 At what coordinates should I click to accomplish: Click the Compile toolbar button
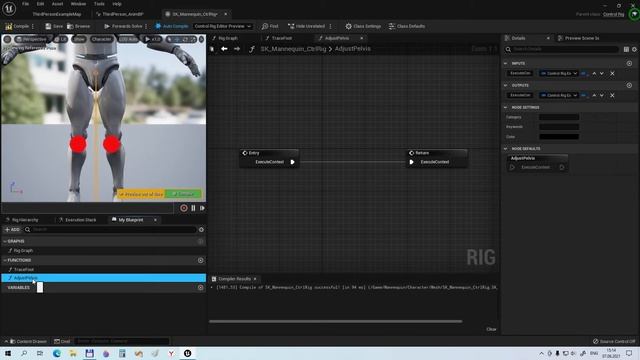(x=17, y=26)
